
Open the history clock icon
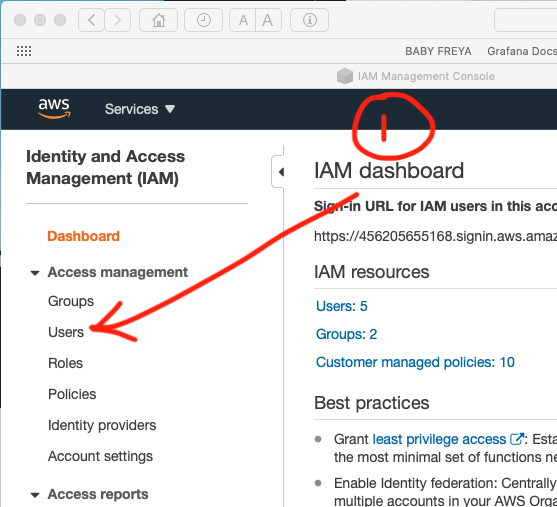[x=204, y=20]
